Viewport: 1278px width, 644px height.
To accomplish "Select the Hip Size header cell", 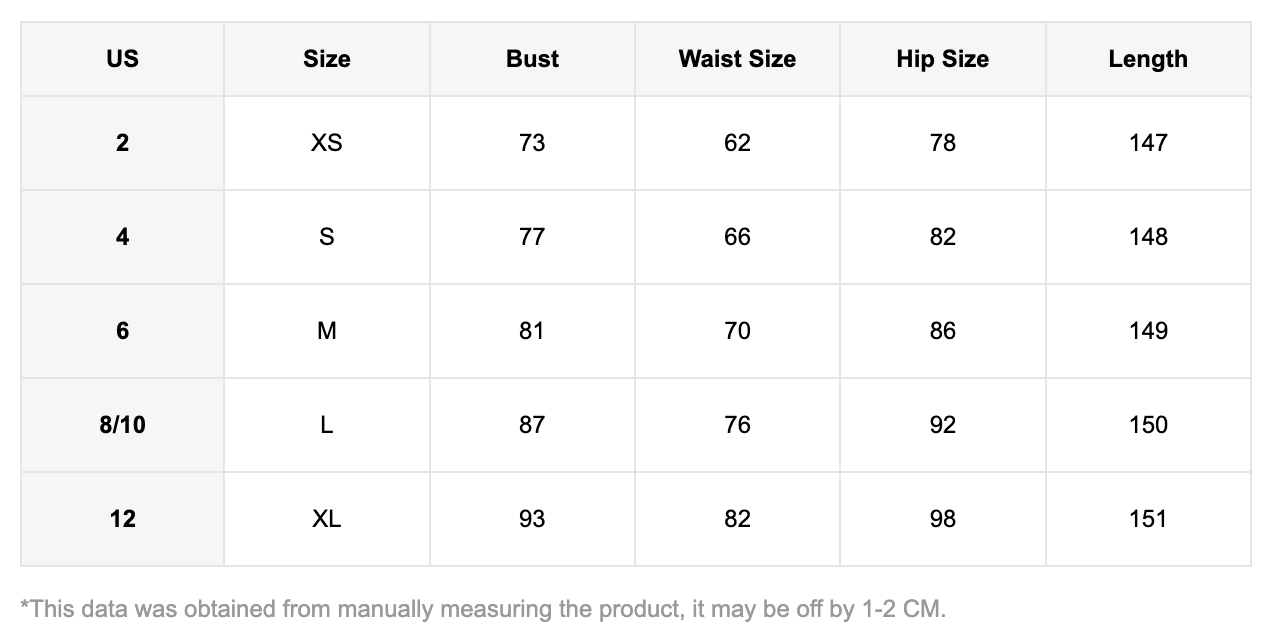I will pos(942,59).
